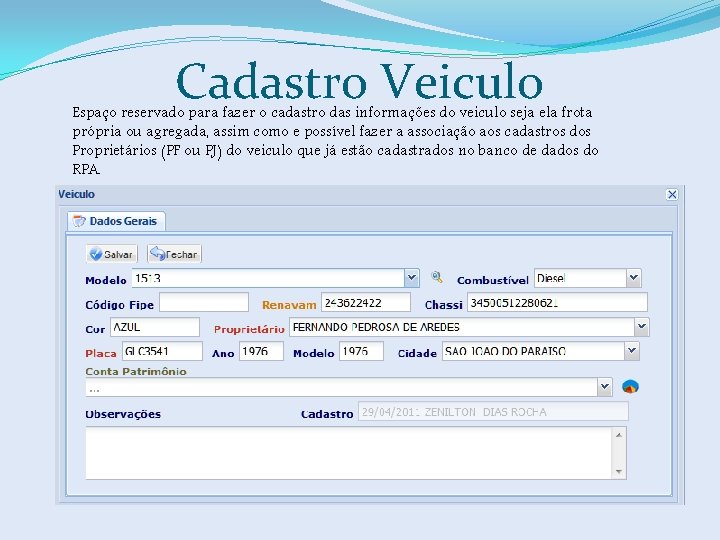This screenshot has width=720, height=540.
Task: Click the magnifier search icon beside Modelo
Action: tap(437, 277)
